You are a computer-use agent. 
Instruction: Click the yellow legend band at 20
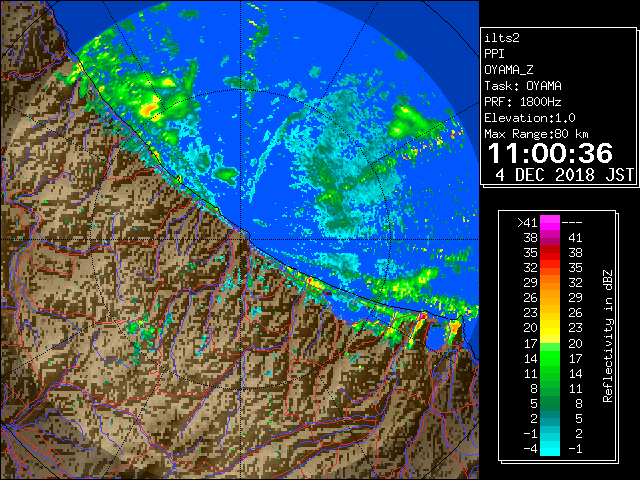click(550, 328)
